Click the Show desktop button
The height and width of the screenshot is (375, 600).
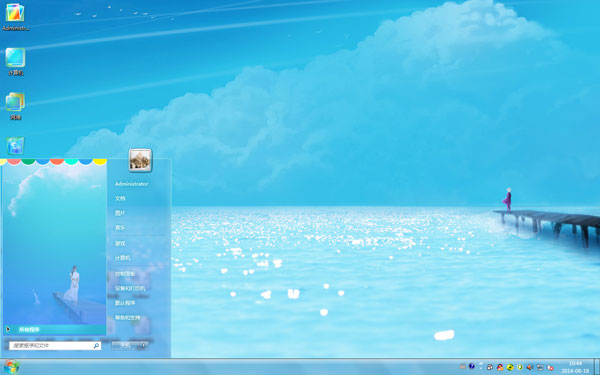click(597, 367)
